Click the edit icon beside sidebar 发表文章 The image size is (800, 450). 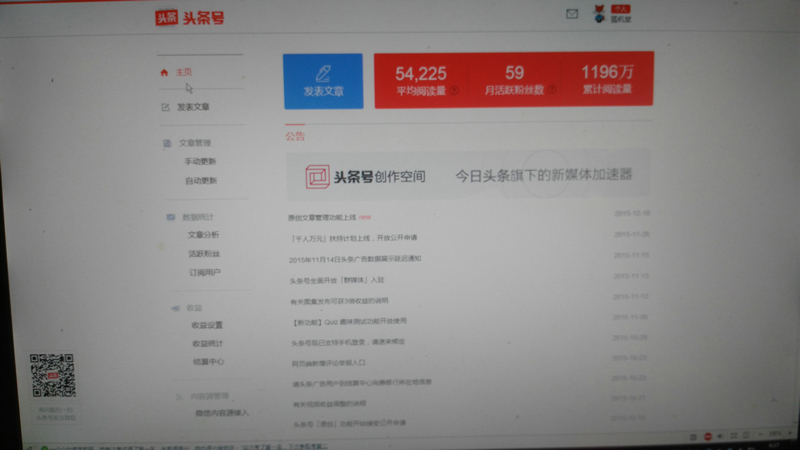165,107
